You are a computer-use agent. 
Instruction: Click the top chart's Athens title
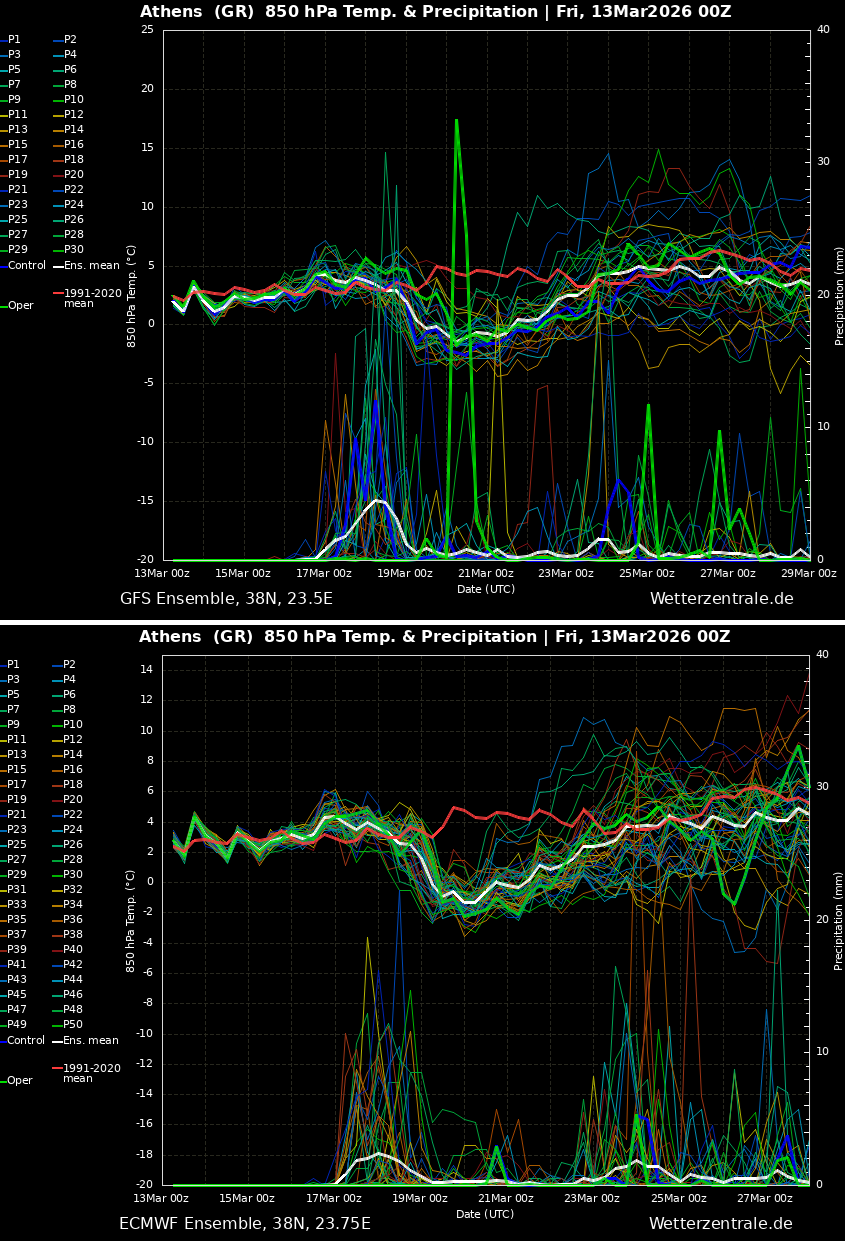pyautogui.click(x=435, y=12)
